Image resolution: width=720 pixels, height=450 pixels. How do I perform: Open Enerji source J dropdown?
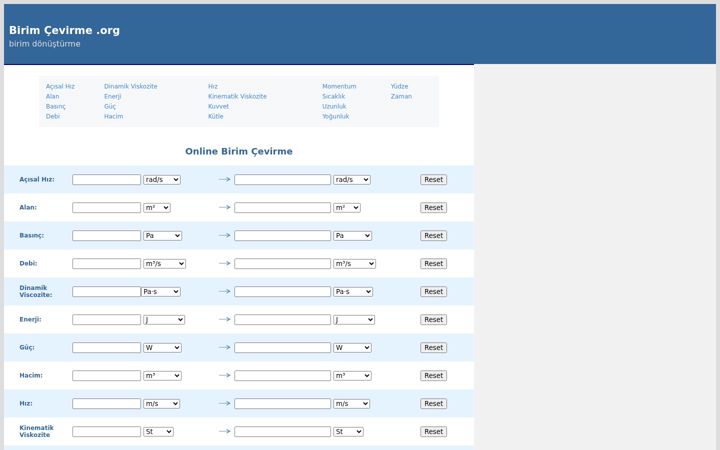pos(164,320)
